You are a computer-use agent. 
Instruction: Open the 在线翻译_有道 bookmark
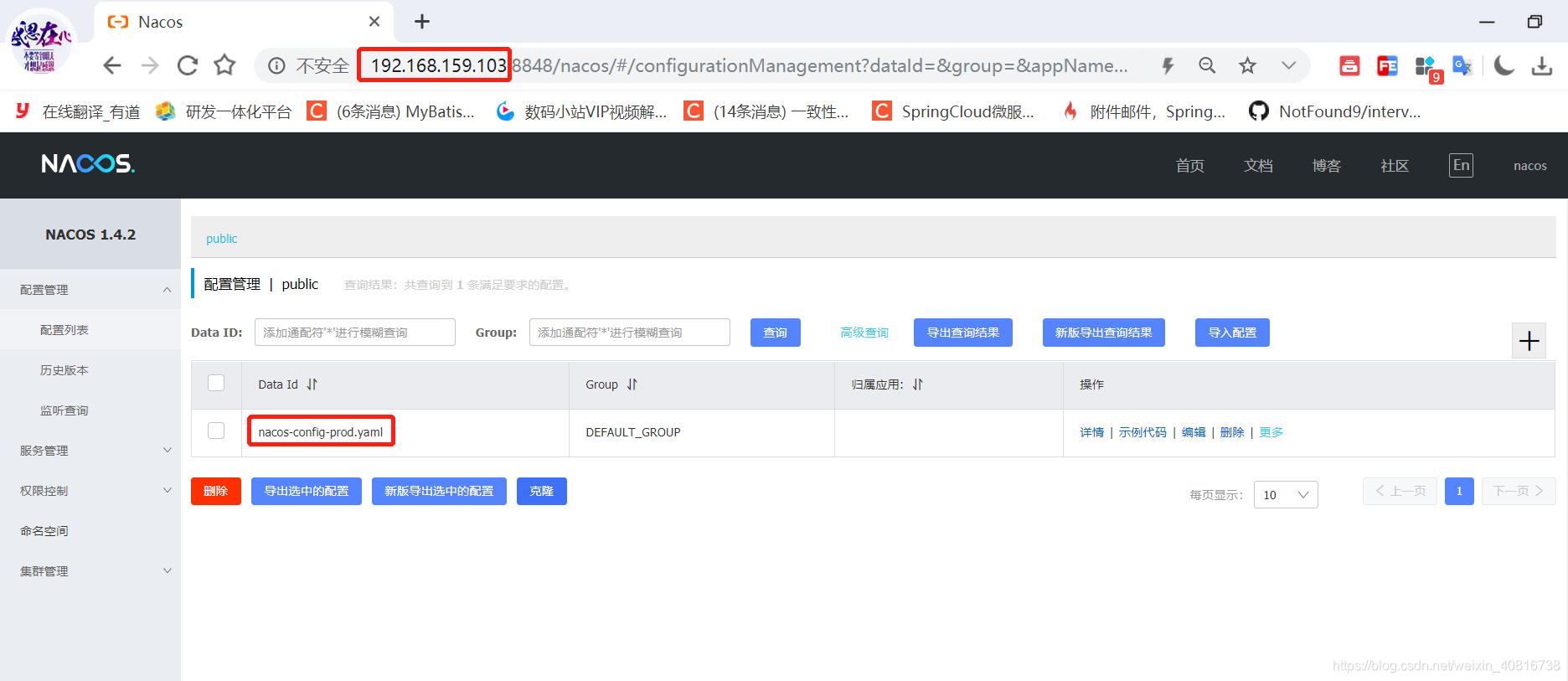78,111
